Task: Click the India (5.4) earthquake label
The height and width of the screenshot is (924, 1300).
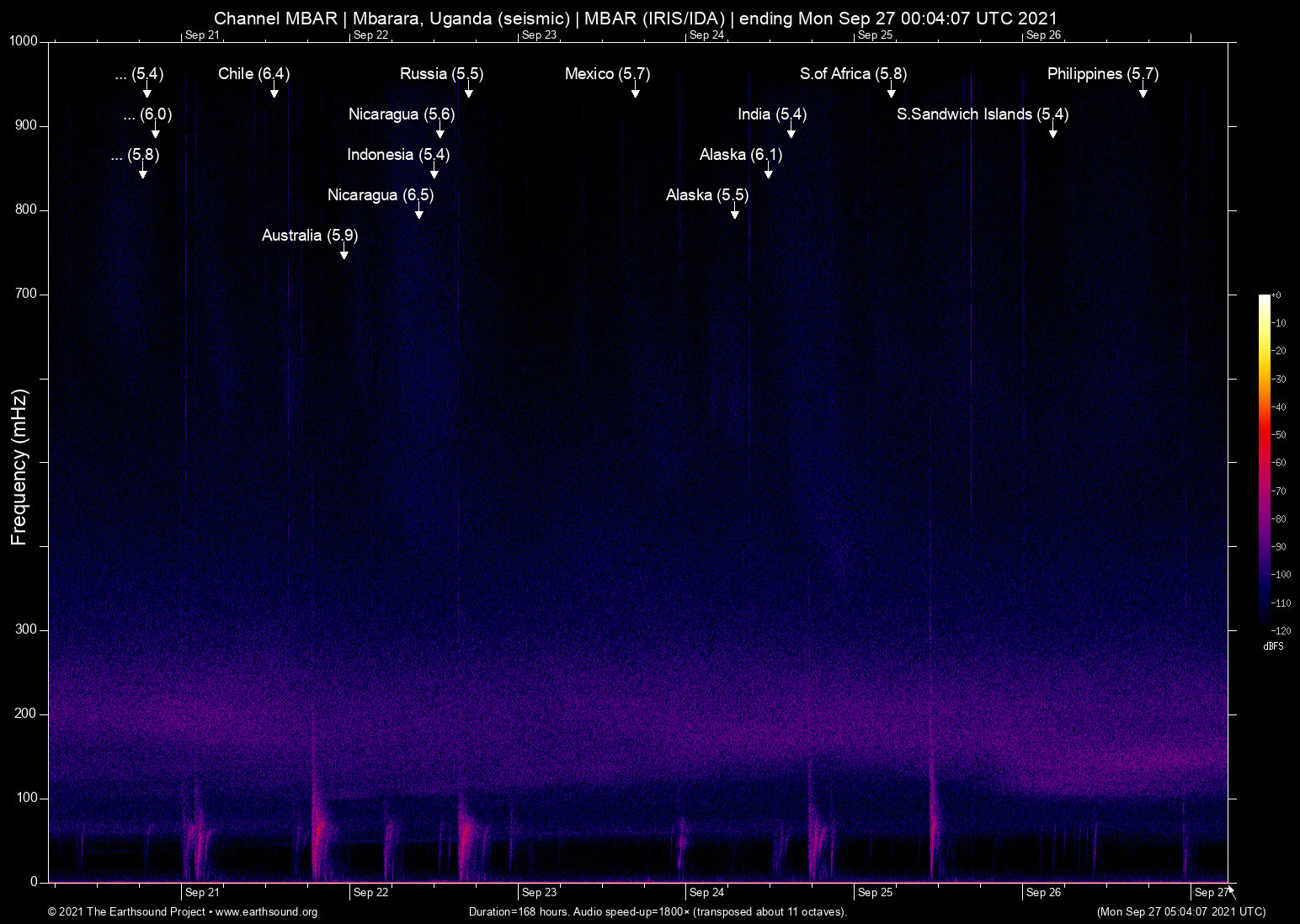Action: [771, 114]
